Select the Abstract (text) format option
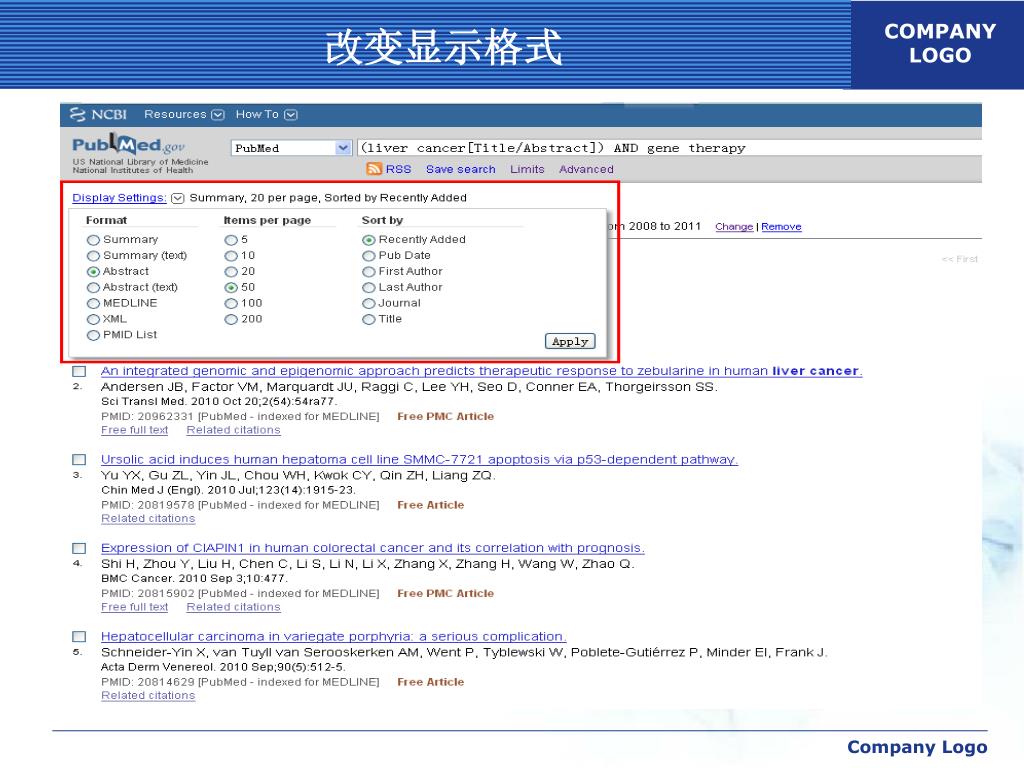 click(93, 288)
